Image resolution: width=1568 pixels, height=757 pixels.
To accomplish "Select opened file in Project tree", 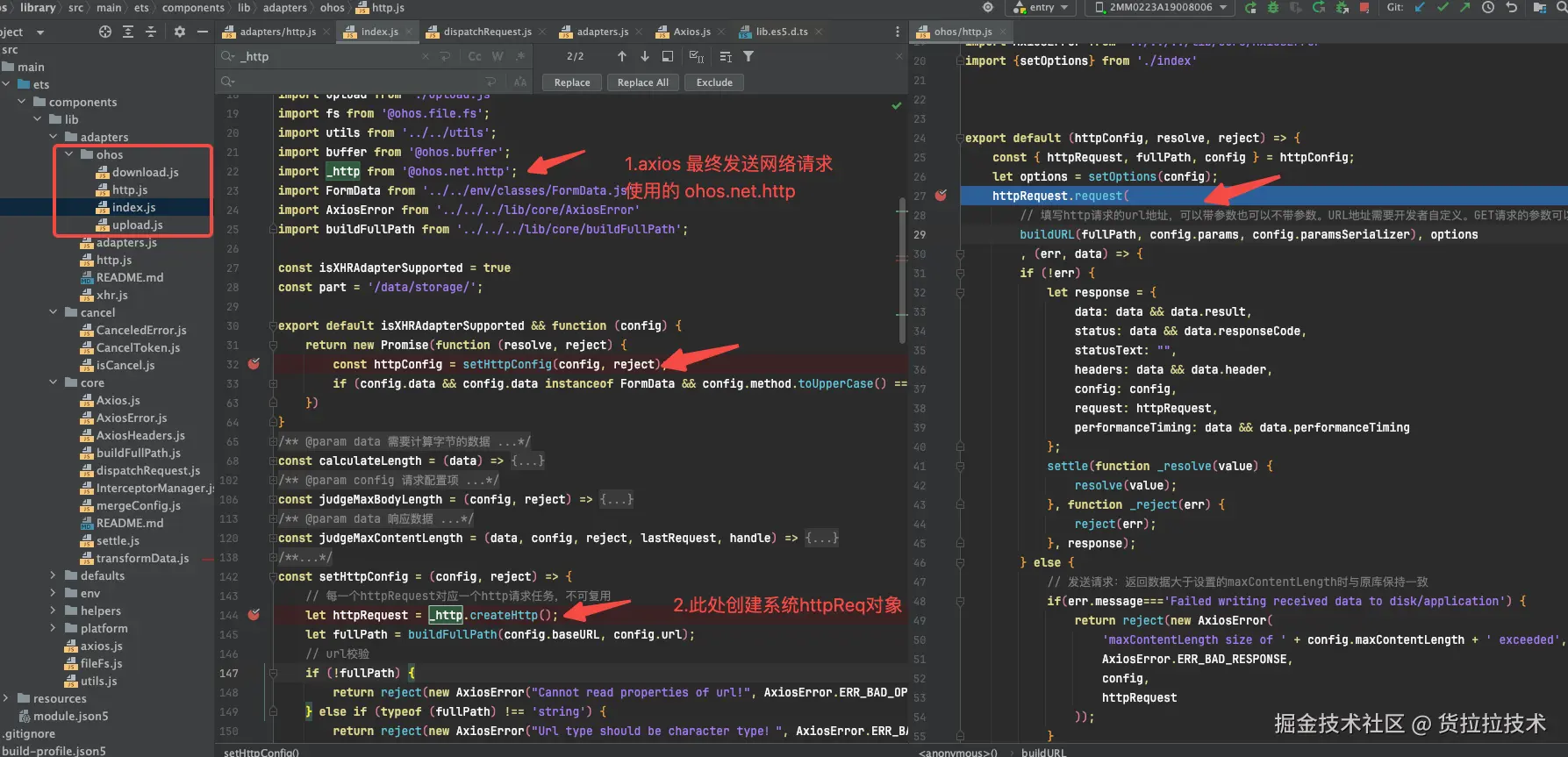I will tap(105, 32).
